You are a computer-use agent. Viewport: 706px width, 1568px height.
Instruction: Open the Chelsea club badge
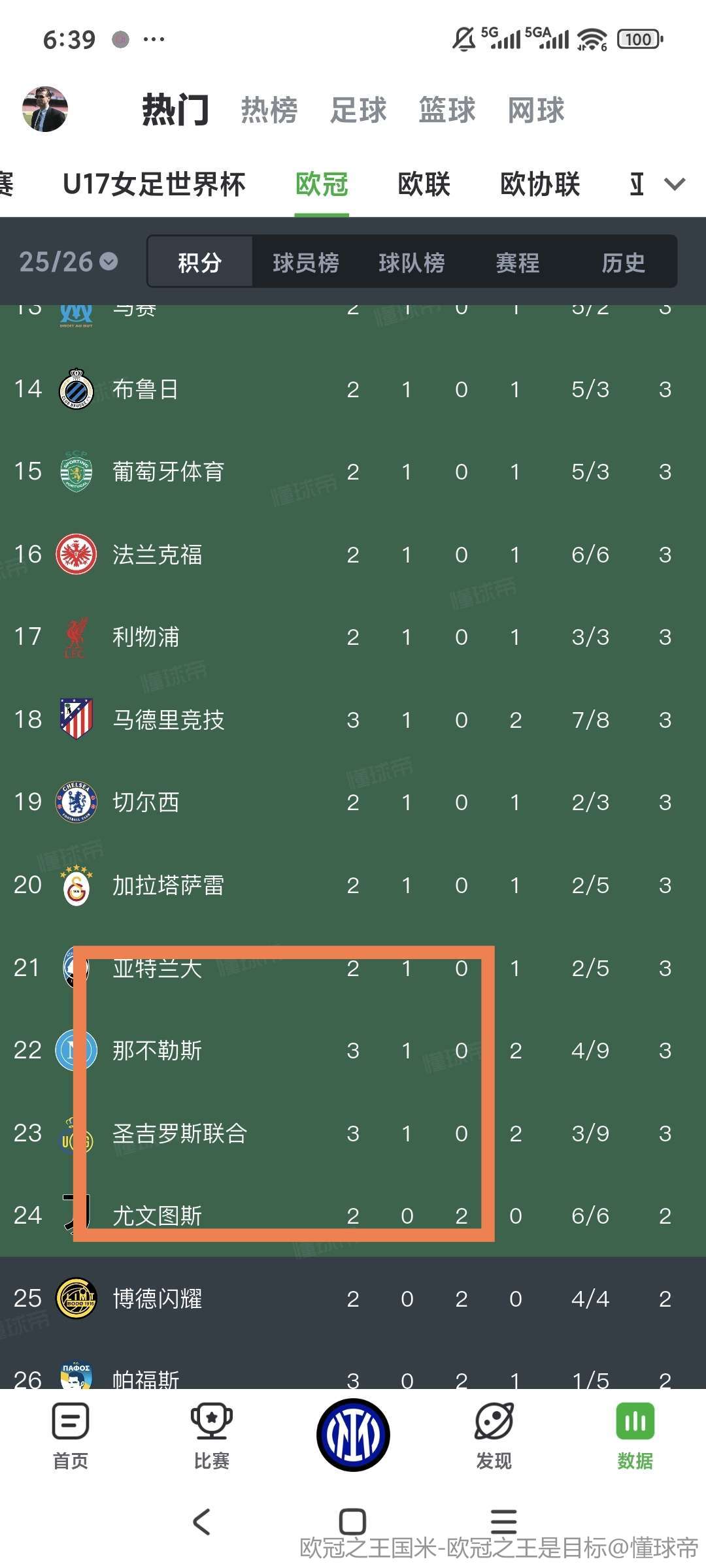[x=76, y=802]
